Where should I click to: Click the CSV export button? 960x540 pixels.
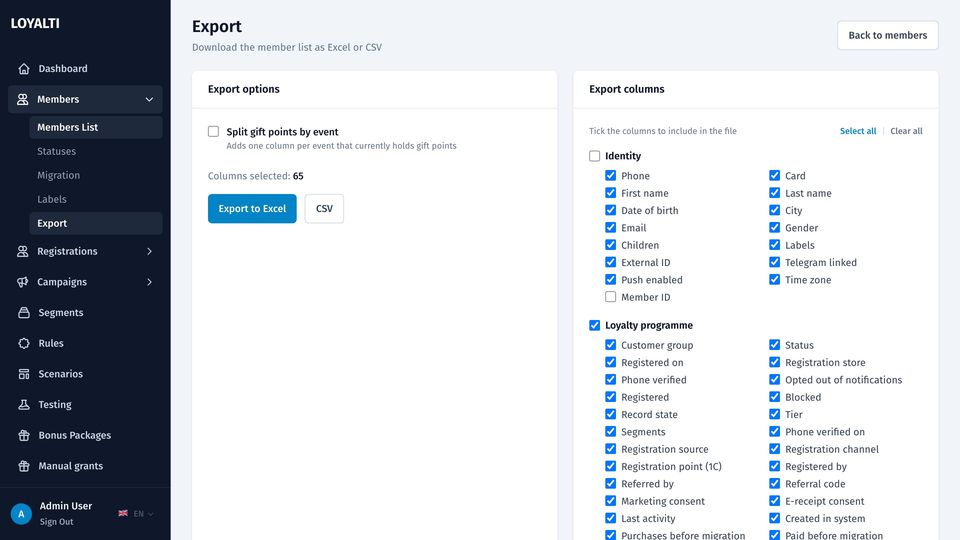[324, 209]
